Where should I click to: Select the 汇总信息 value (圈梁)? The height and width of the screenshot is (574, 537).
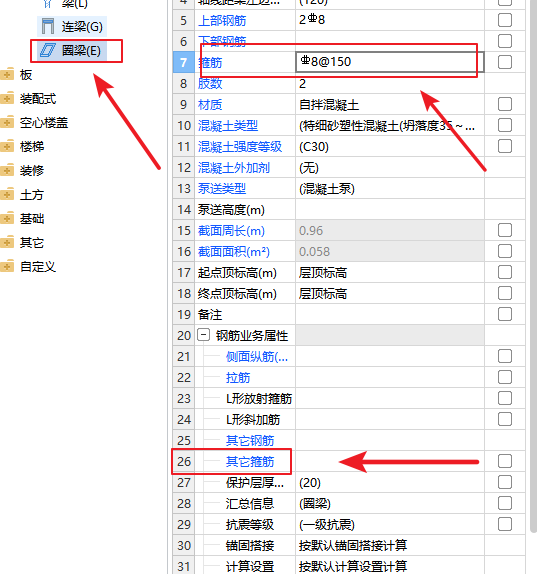click(x=389, y=503)
